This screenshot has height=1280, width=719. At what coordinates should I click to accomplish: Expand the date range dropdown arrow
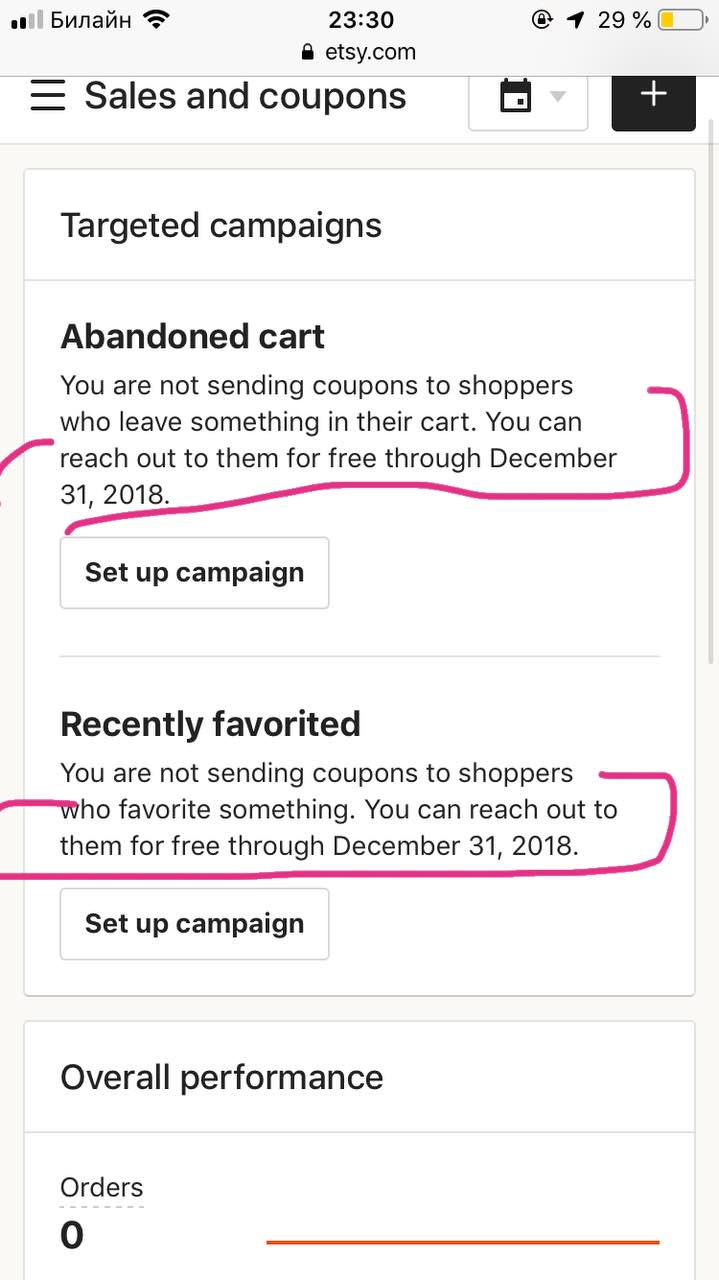(x=558, y=97)
